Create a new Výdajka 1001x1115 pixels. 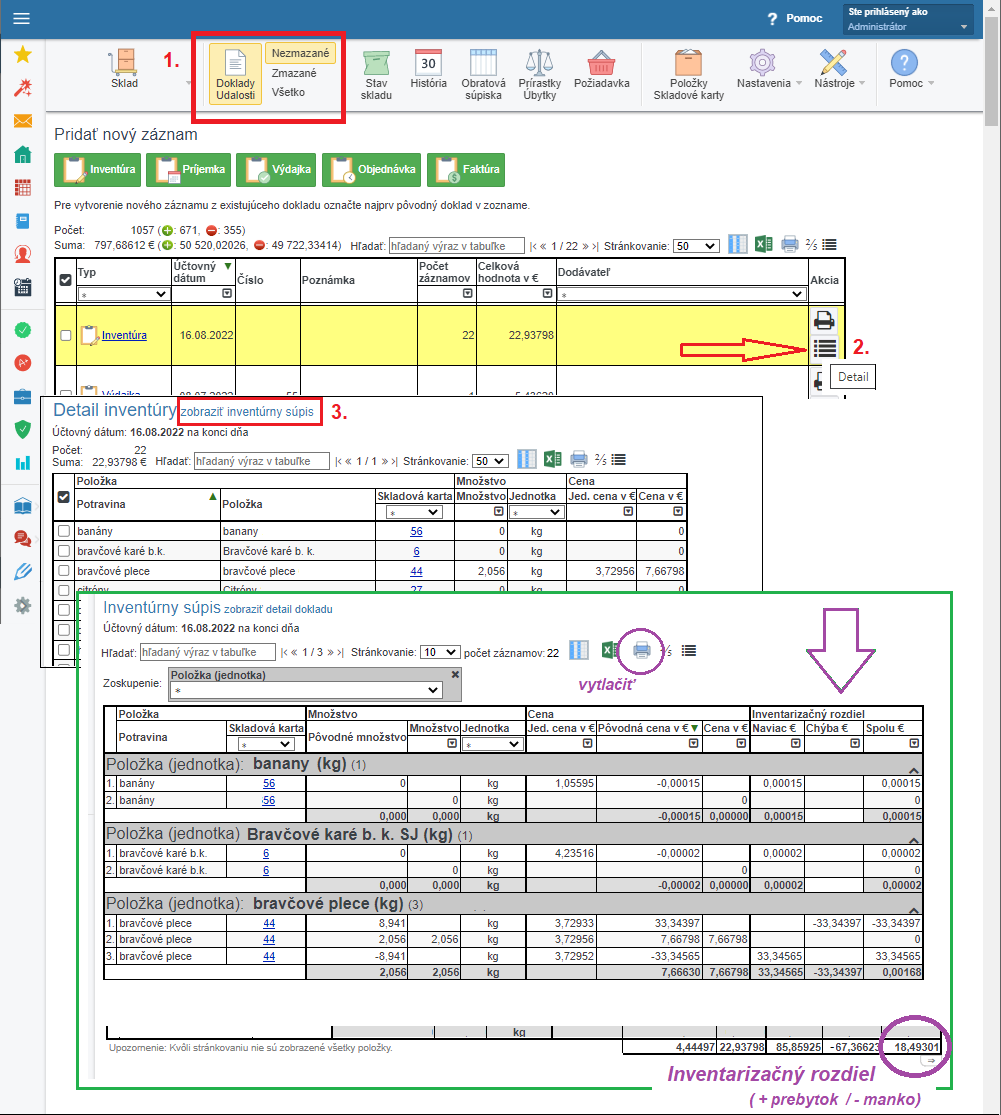click(x=277, y=170)
